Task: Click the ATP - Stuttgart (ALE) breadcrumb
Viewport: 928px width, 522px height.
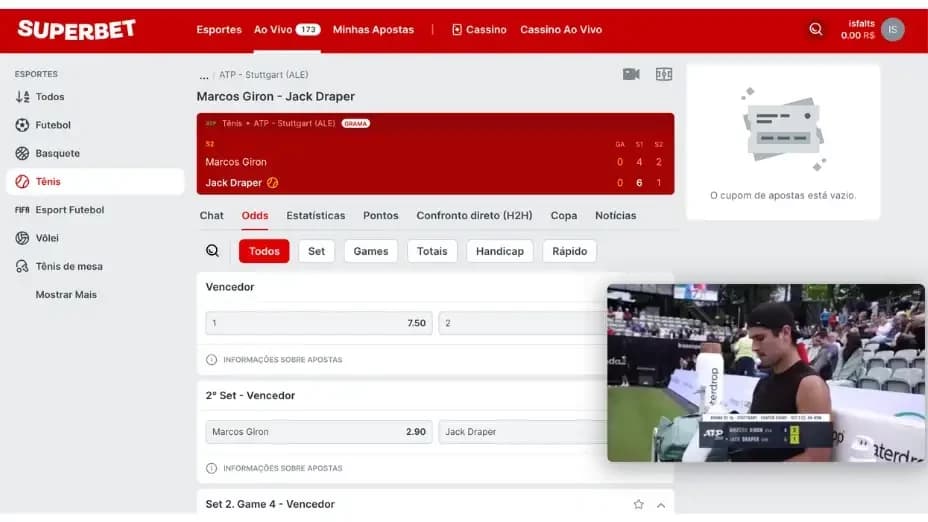Action: [x=263, y=75]
